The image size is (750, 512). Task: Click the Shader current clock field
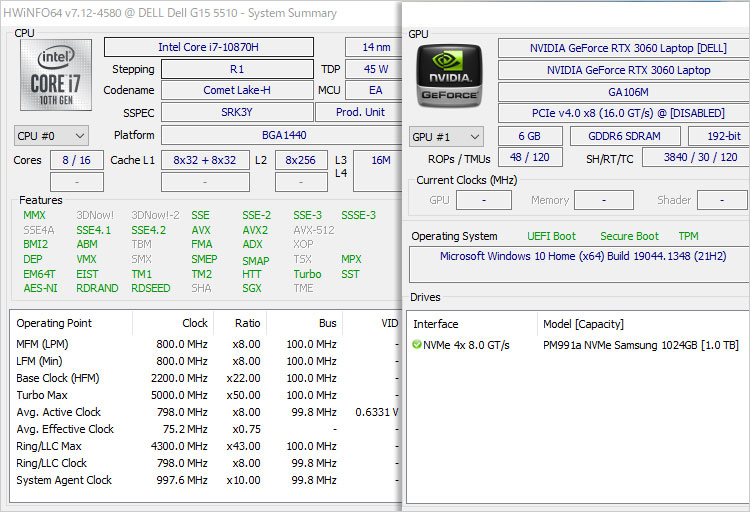click(722, 200)
